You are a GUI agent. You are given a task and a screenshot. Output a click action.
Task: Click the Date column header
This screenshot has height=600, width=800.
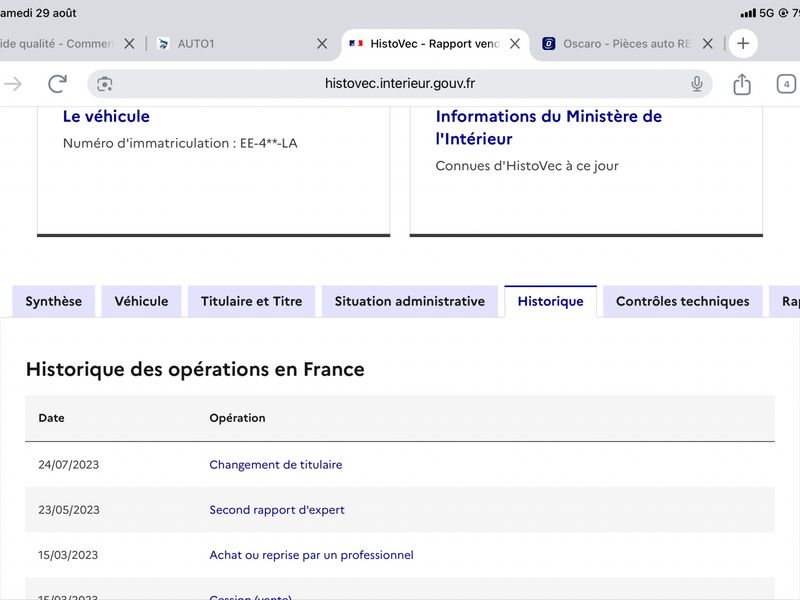tap(51, 418)
